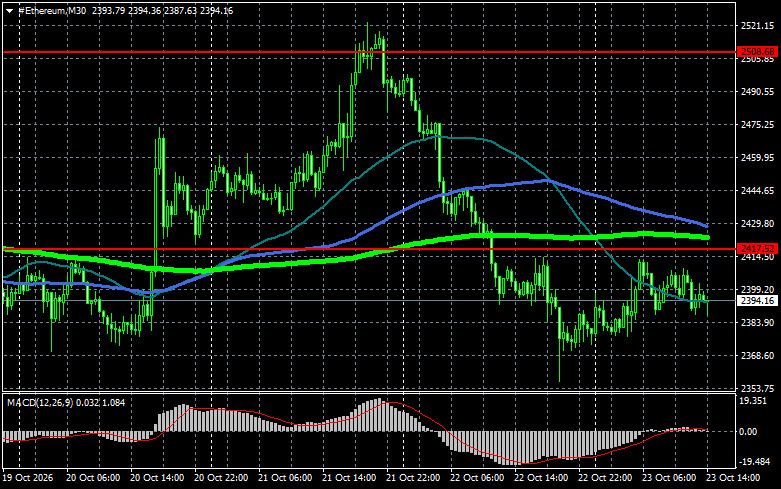
Task: Click the 20 Oct 22:00 time label
Action: pos(221,478)
